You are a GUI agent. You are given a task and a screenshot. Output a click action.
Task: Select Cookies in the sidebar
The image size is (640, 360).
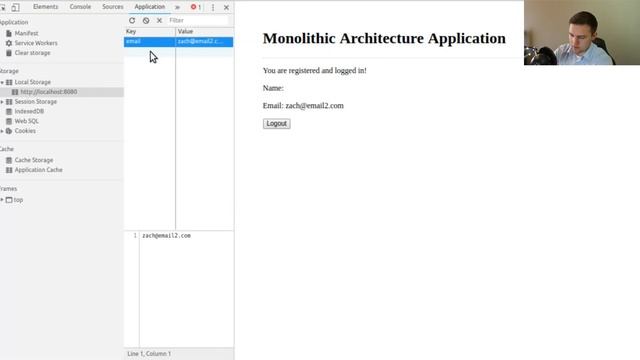[x=25, y=131]
